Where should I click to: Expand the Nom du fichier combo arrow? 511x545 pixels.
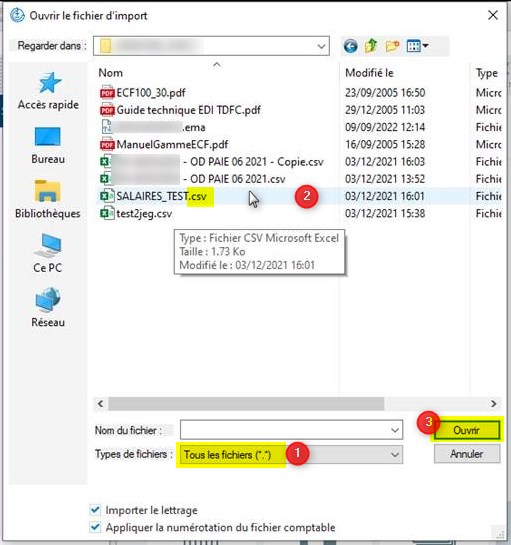pyautogui.click(x=395, y=430)
